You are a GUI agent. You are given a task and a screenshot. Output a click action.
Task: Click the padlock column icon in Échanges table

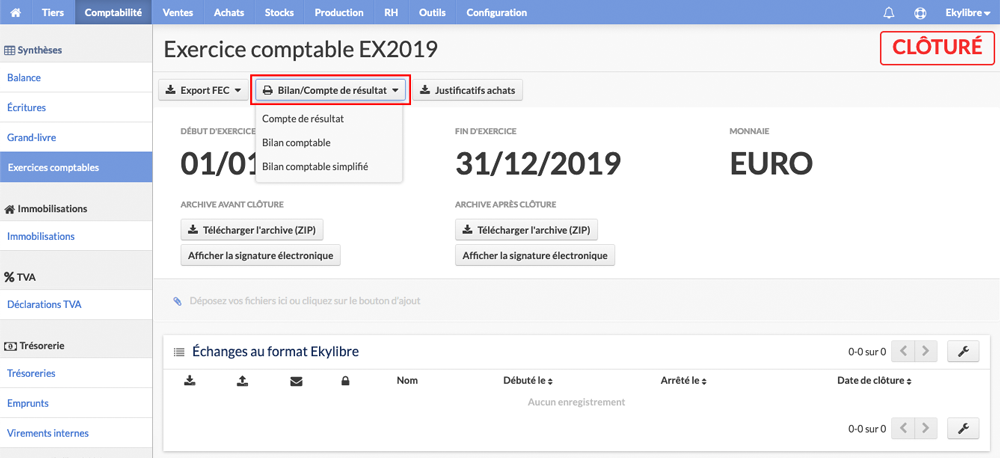[x=345, y=381]
